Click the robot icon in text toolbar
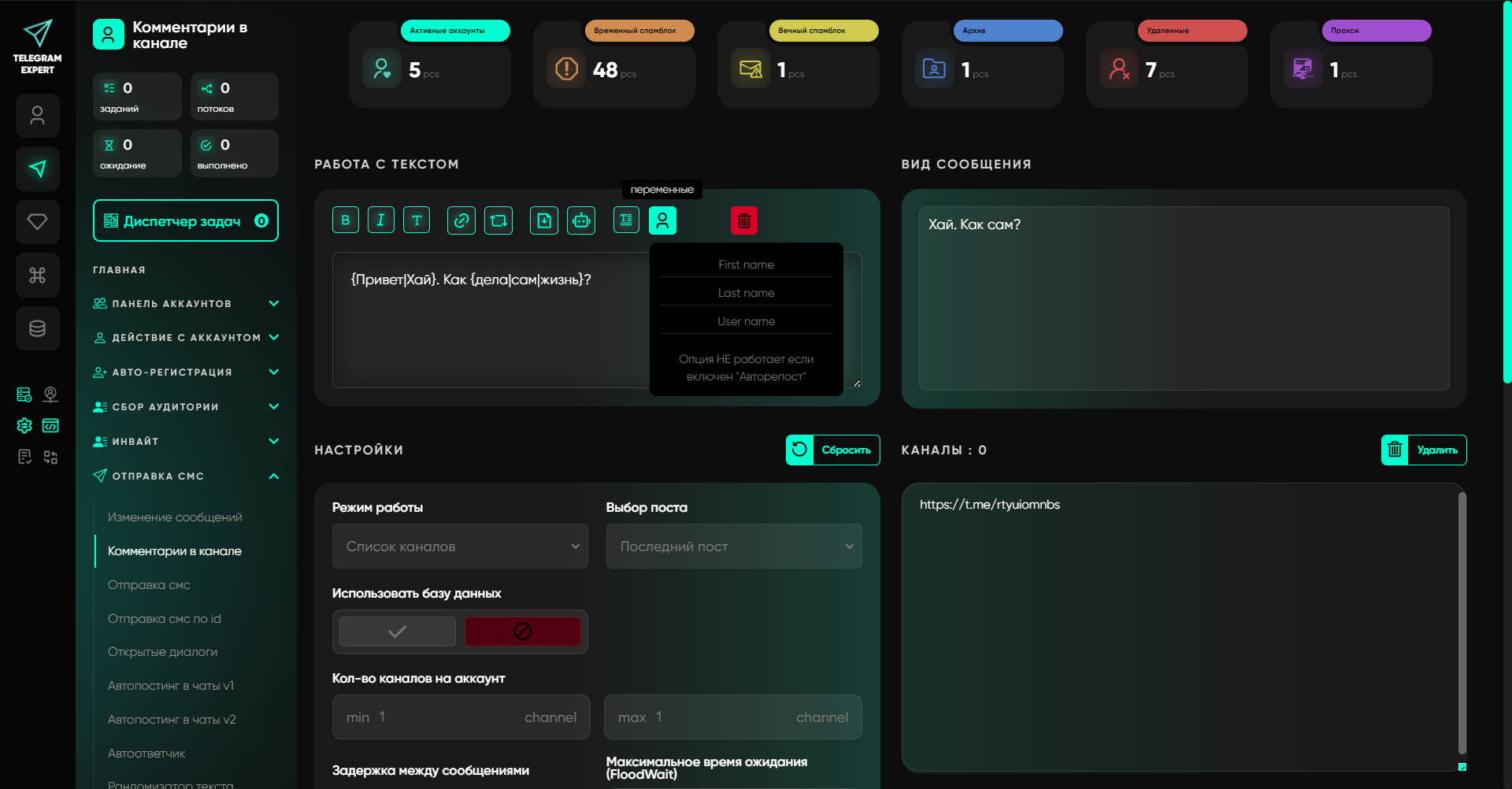This screenshot has width=1512, height=789. (x=581, y=220)
